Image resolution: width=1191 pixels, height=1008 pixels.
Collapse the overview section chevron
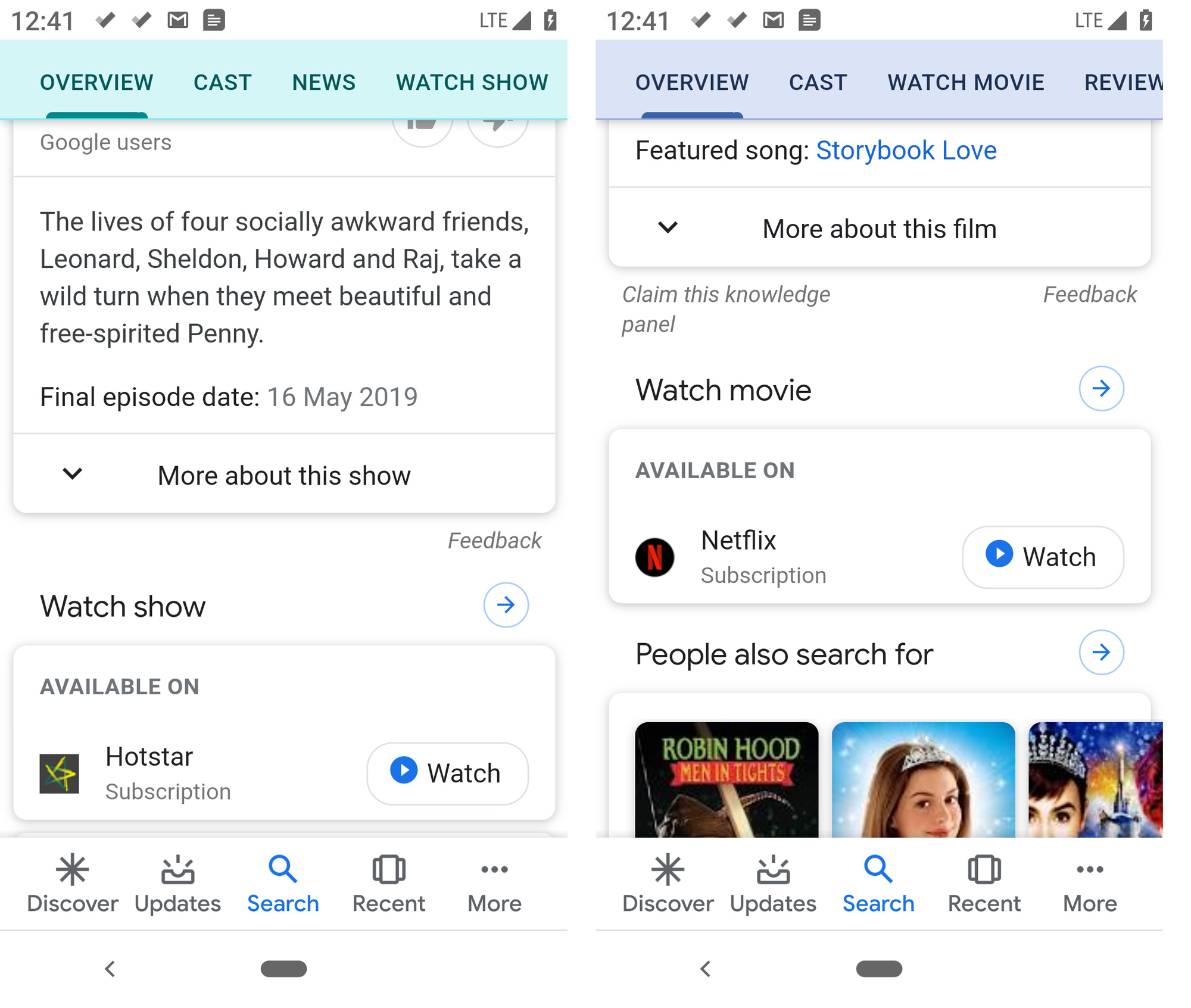[x=71, y=474]
